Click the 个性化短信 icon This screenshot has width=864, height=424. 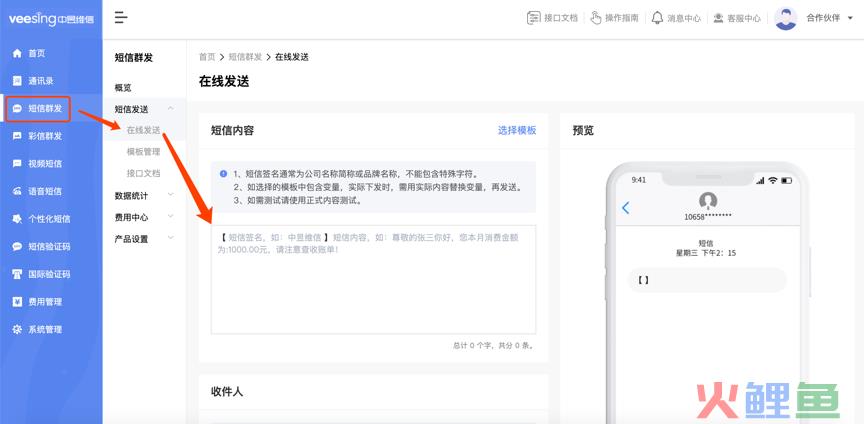(17, 219)
